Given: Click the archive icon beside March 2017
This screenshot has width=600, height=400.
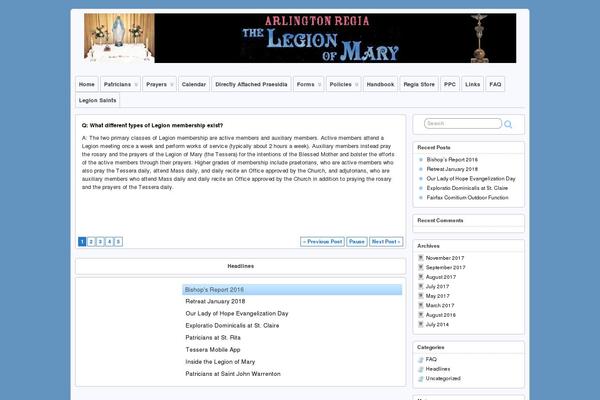Looking at the screenshot, I should 421,305.
